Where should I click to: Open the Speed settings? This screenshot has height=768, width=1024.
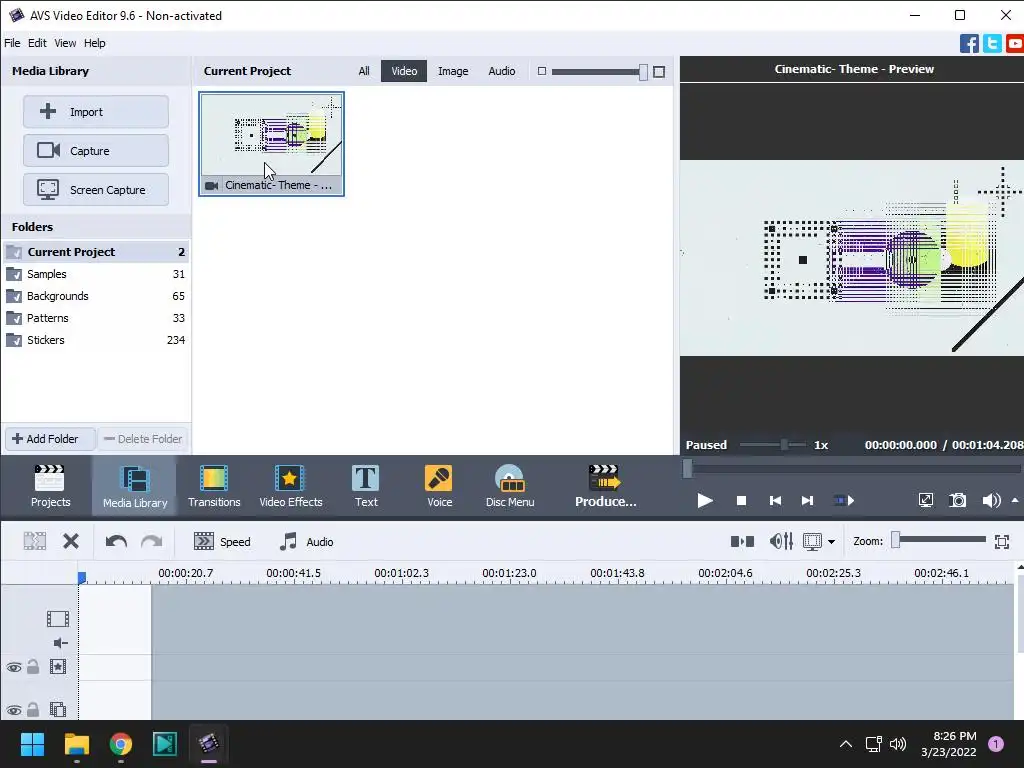coord(222,541)
